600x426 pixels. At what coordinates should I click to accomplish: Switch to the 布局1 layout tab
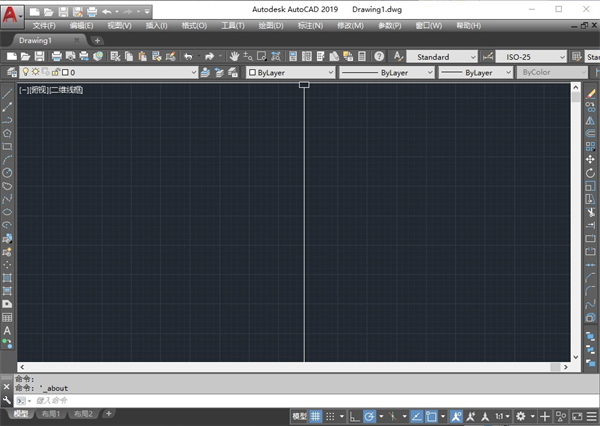click(51, 414)
